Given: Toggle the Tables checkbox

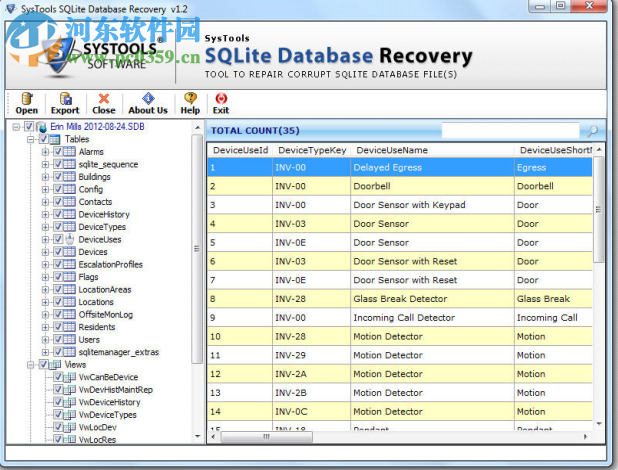Looking at the screenshot, I should 43,139.
